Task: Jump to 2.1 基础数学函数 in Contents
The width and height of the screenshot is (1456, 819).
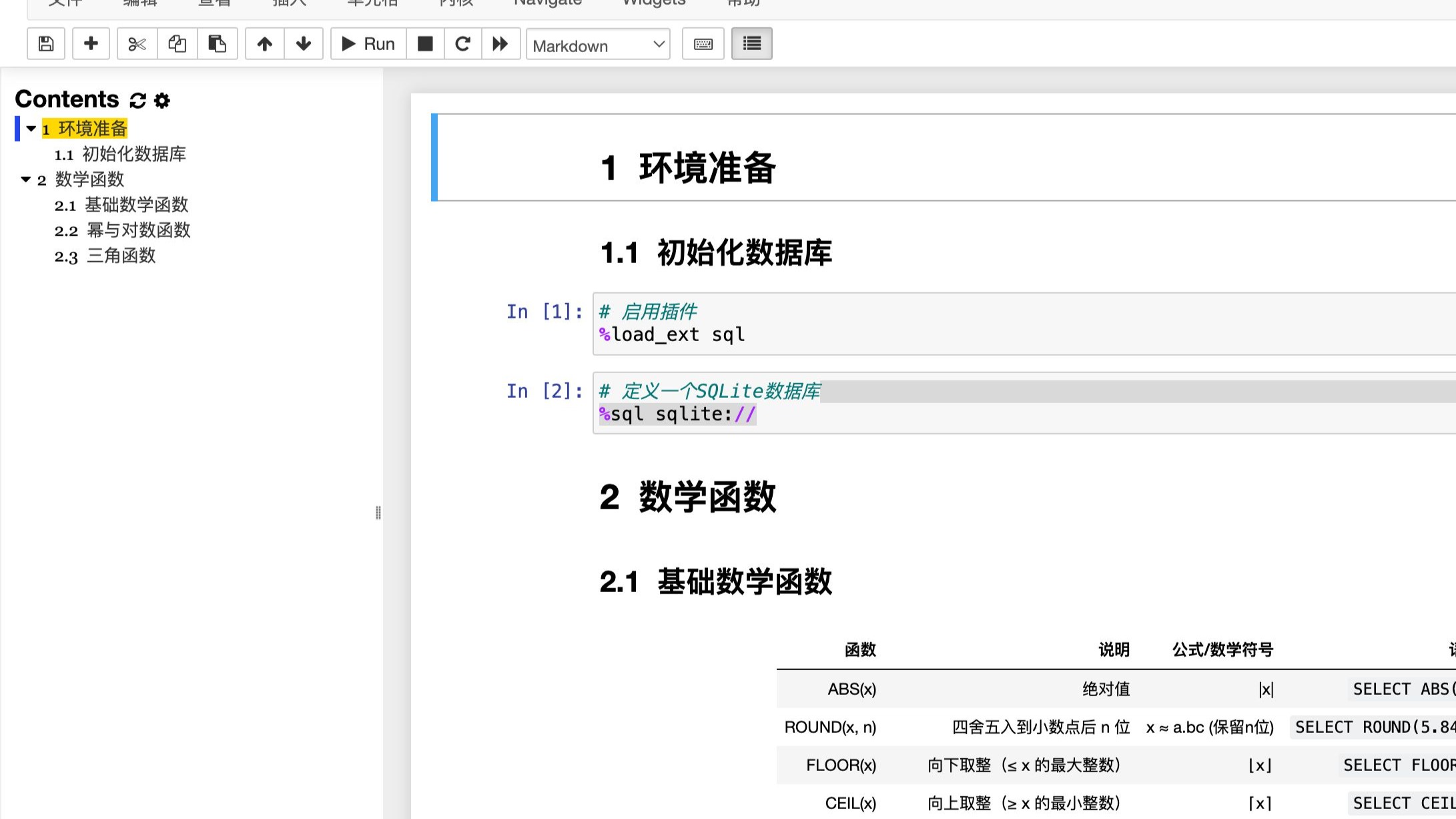Action: point(121,205)
